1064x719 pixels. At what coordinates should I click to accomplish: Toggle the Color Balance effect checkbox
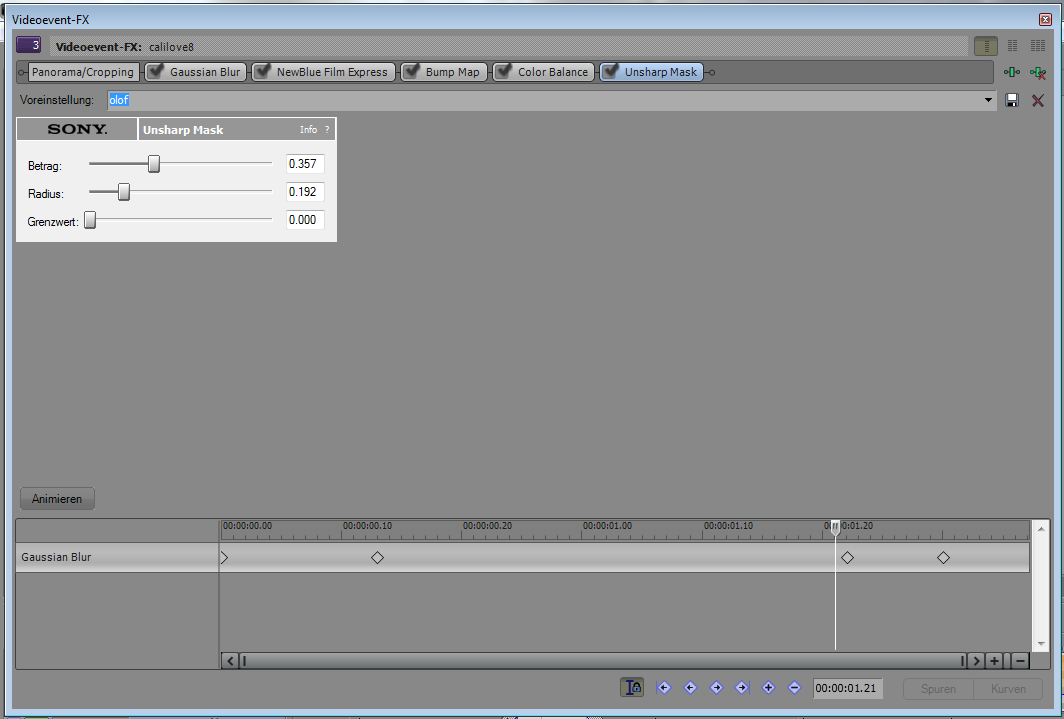pos(503,72)
